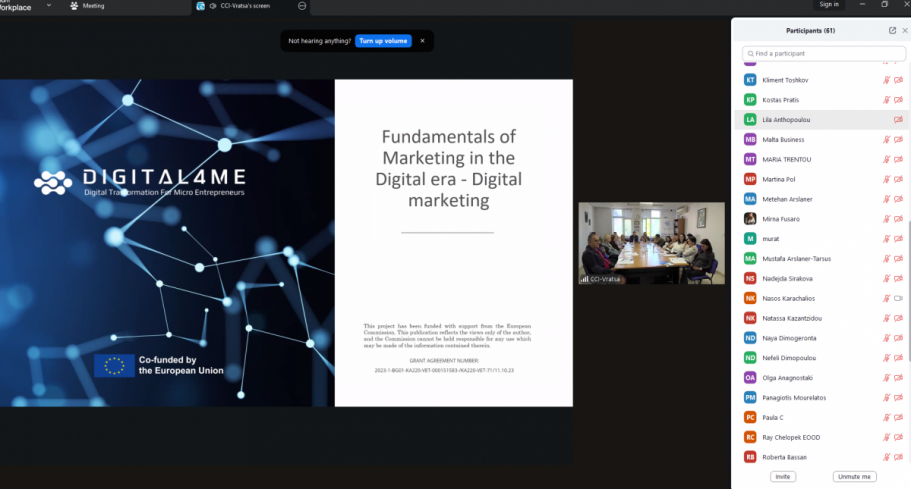Click Lila Anthopoulou's camera-off icon
Screen dimensions: 911x489
[898, 120]
